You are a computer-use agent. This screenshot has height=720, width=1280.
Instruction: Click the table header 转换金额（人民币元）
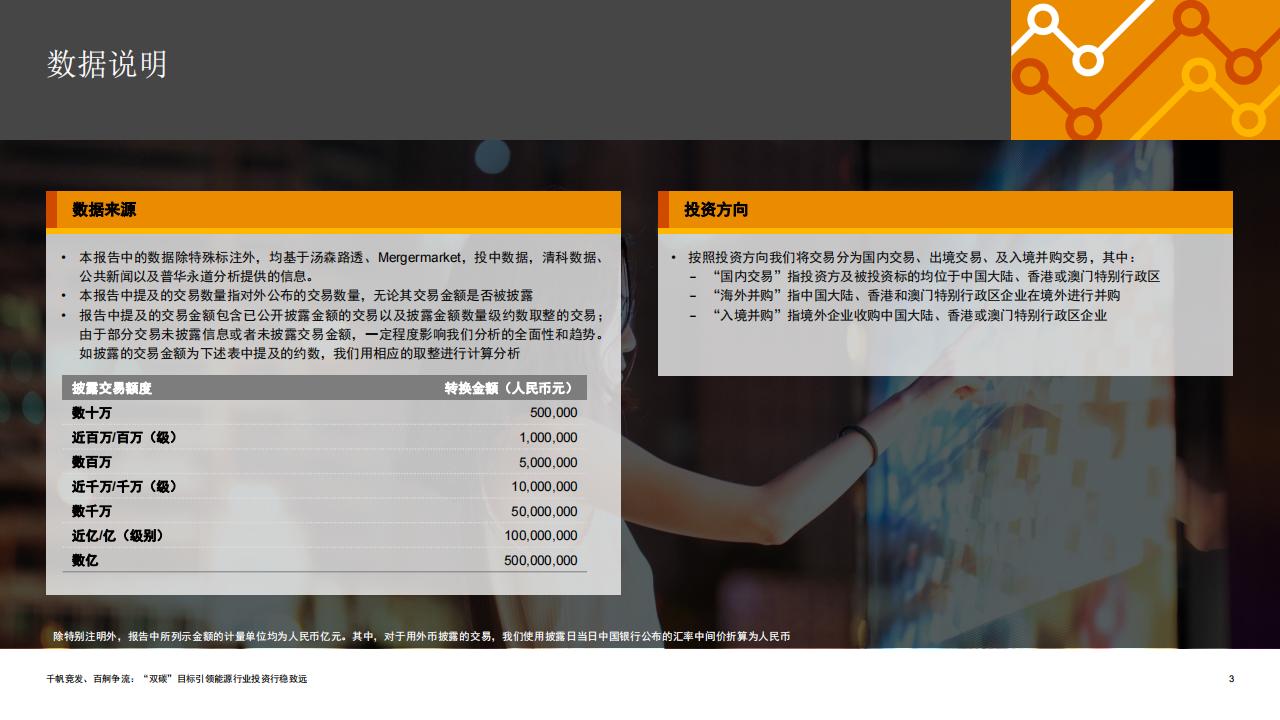click(x=511, y=388)
